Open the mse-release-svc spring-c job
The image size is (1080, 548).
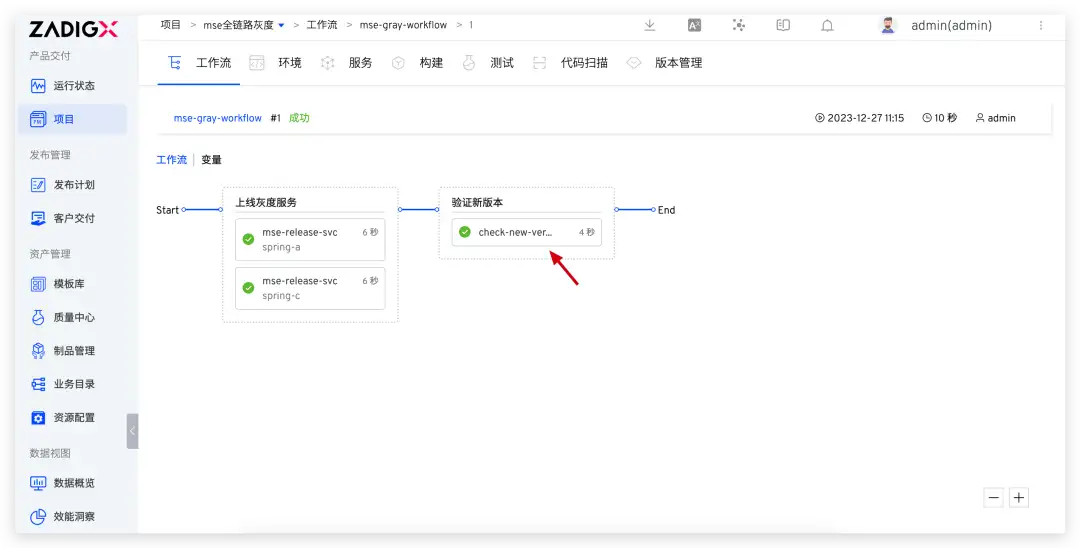click(310, 288)
